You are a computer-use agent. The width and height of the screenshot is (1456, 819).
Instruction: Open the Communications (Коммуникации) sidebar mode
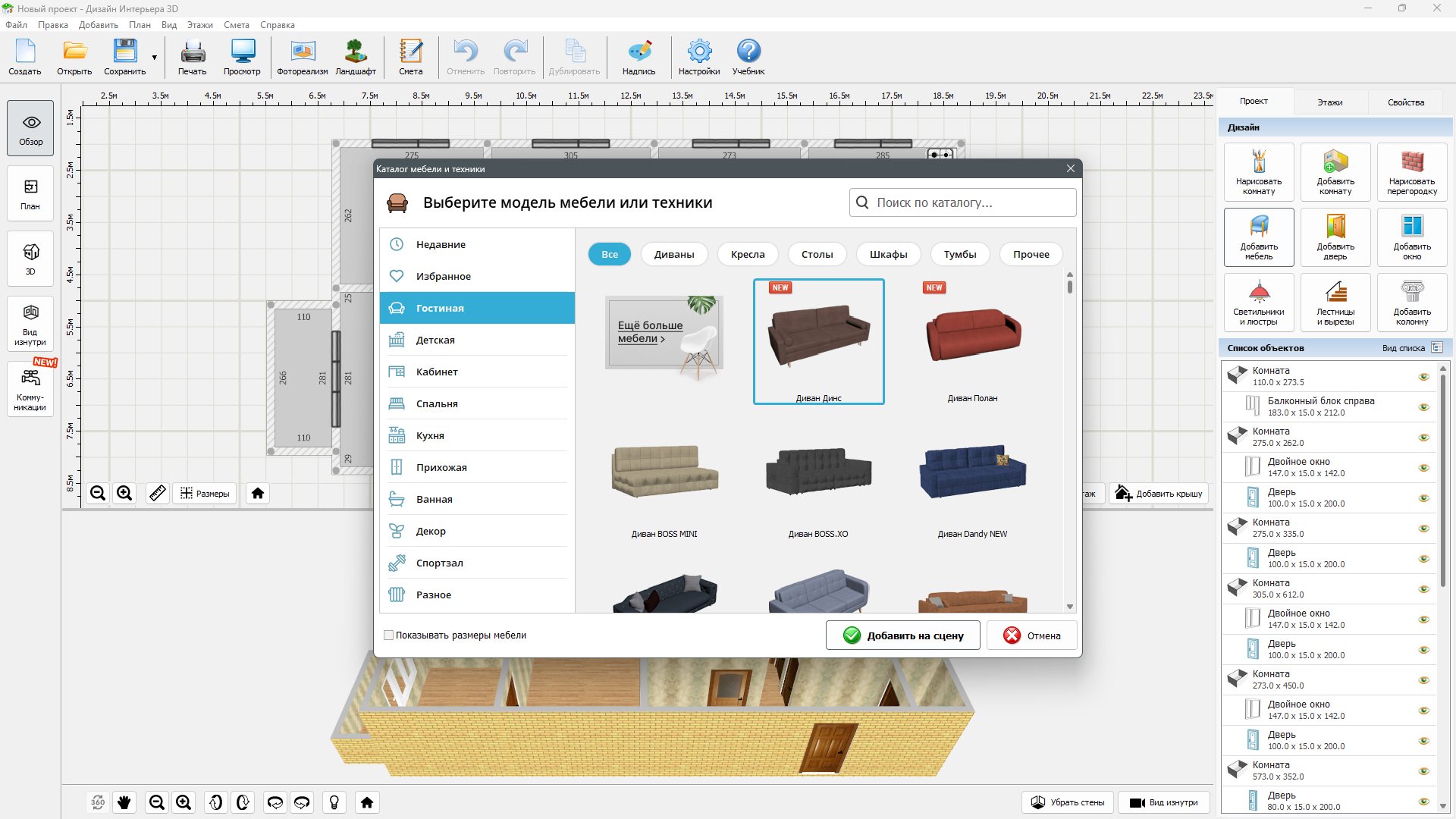tap(30, 389)
